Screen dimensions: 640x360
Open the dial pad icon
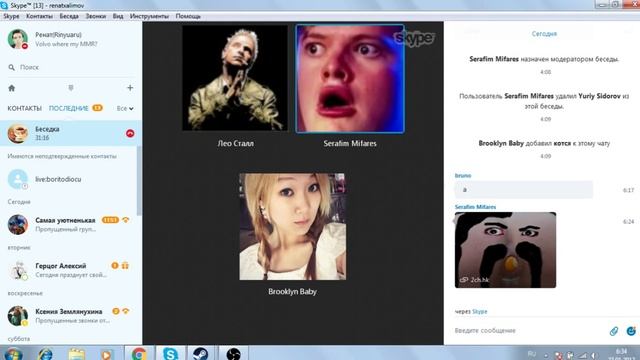(71, 88)
